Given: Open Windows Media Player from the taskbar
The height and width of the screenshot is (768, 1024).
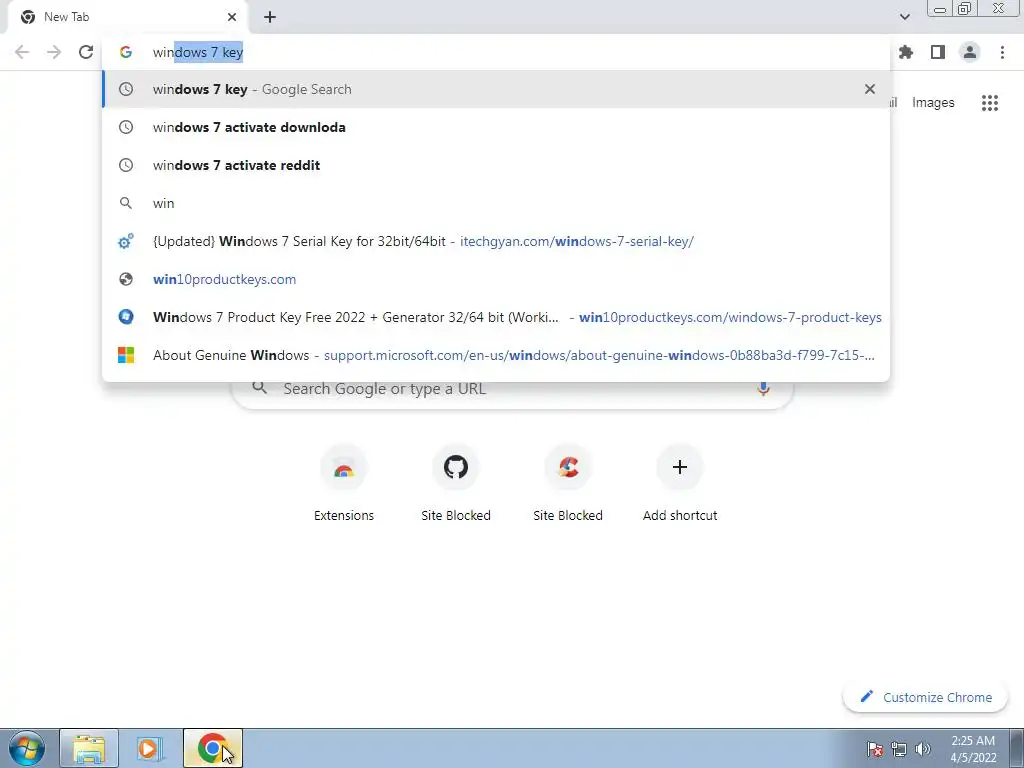Looking at the screenshot, I should pyautogui.click(x=150, y=748).
